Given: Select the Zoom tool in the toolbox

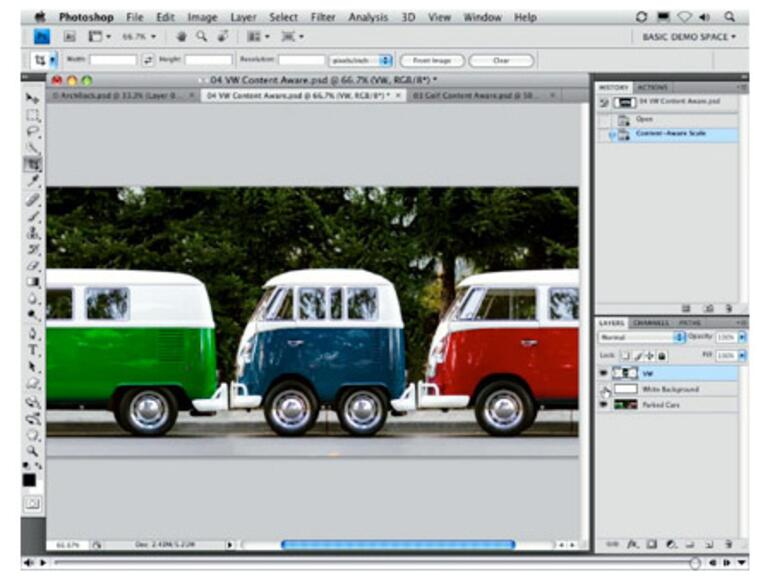Looking at the screenshot, I should (32, 451).
